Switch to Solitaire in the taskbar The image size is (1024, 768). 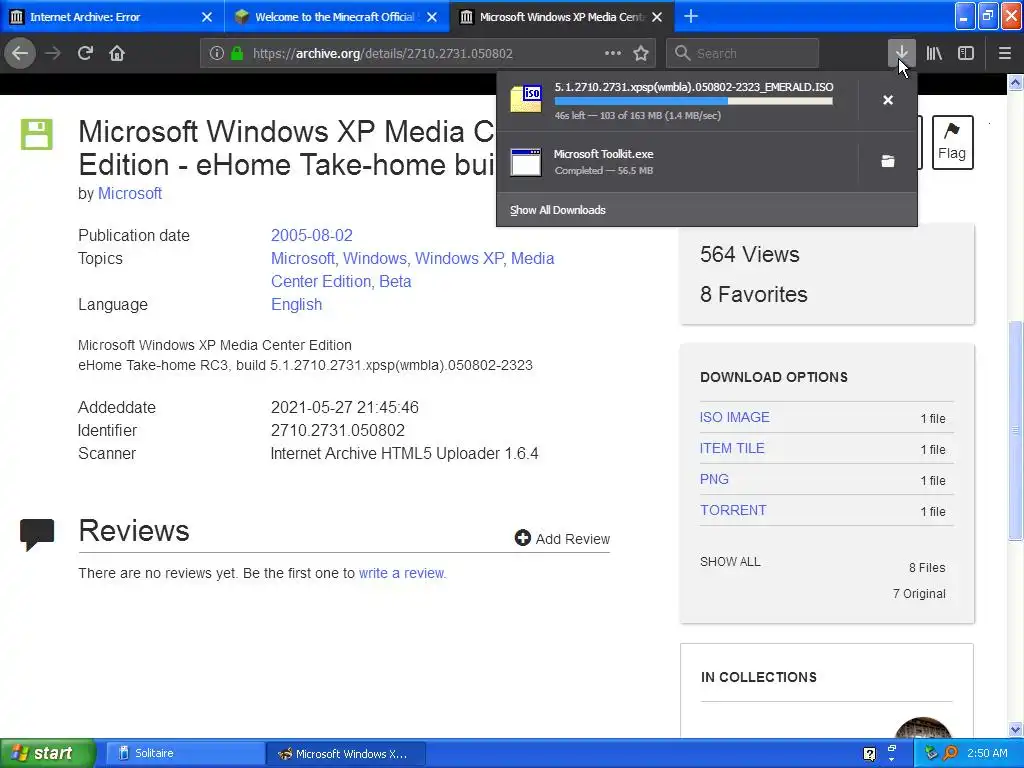tap(184, 754)
